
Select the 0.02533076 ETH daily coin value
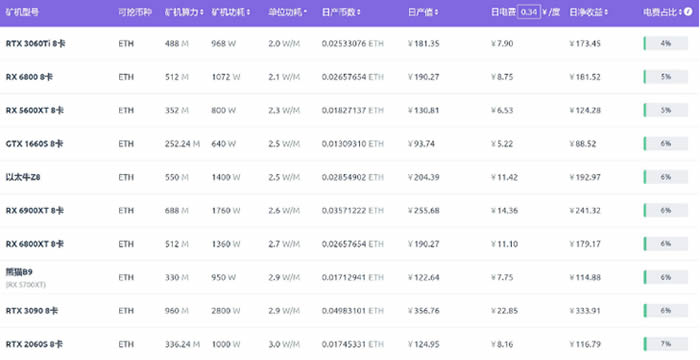click(353, 44)
